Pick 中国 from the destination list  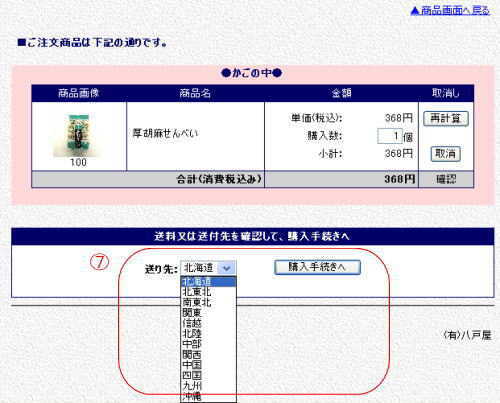(x=208, y=365)
